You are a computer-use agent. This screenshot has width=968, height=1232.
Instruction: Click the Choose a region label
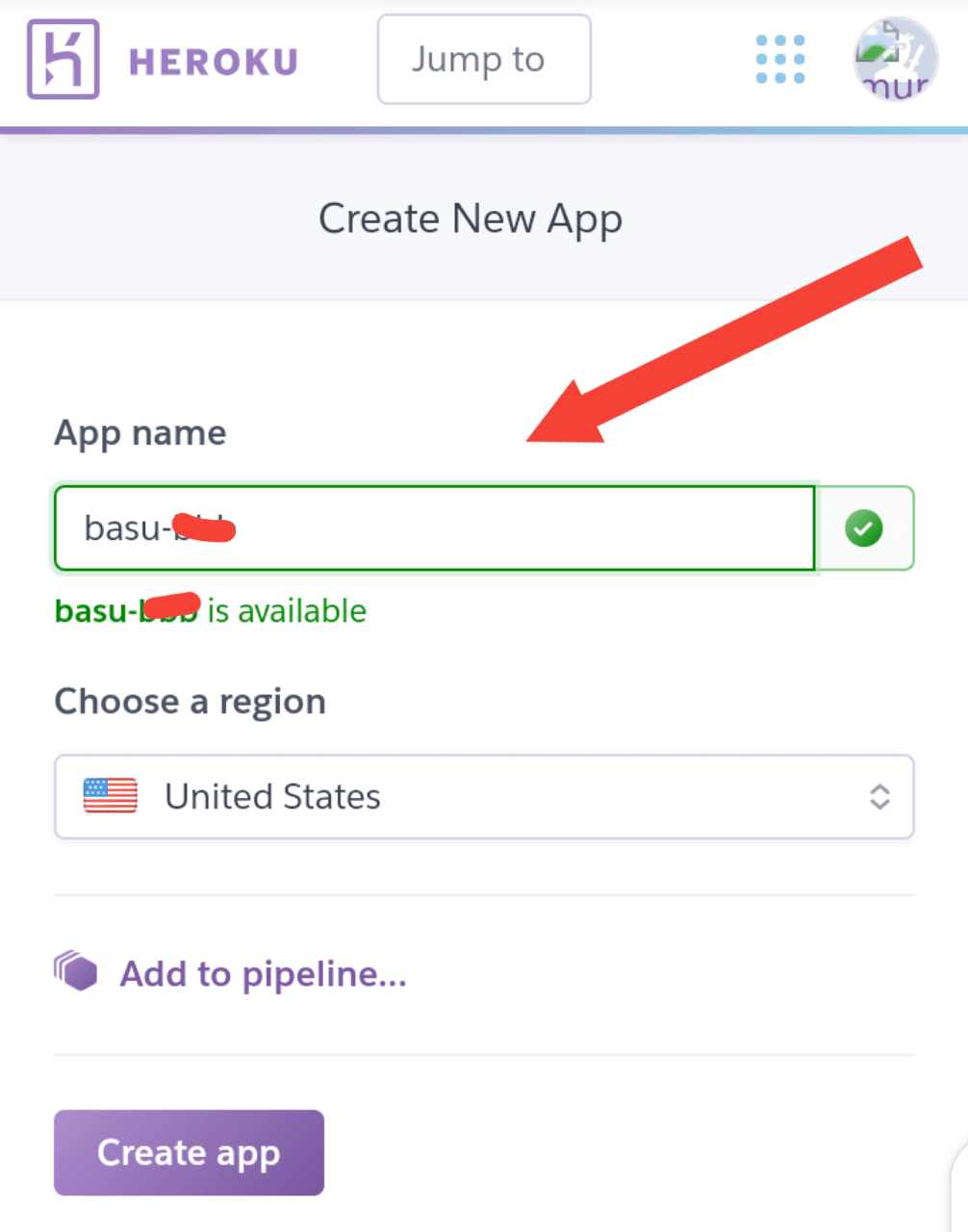(190, 702)
